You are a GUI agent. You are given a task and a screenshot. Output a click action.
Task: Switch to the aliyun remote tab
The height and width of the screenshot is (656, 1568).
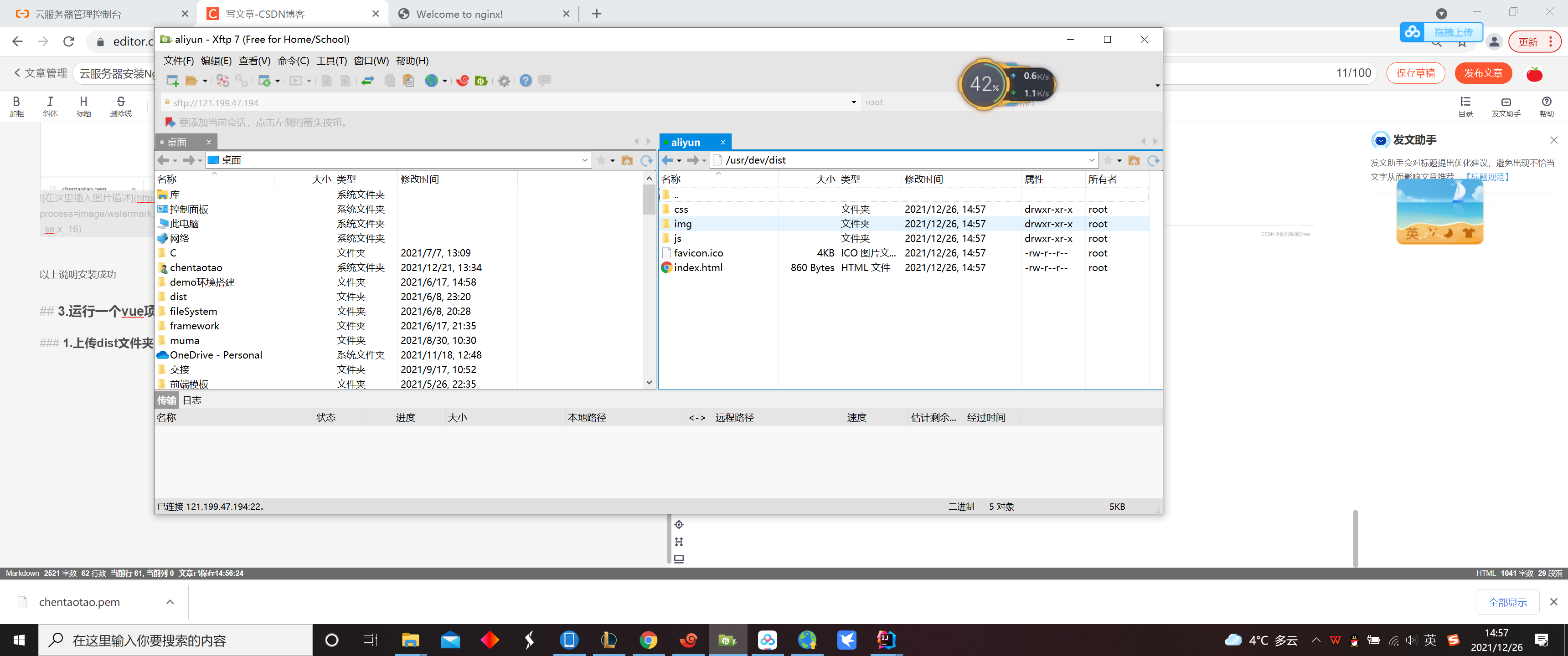click(686, 143)
